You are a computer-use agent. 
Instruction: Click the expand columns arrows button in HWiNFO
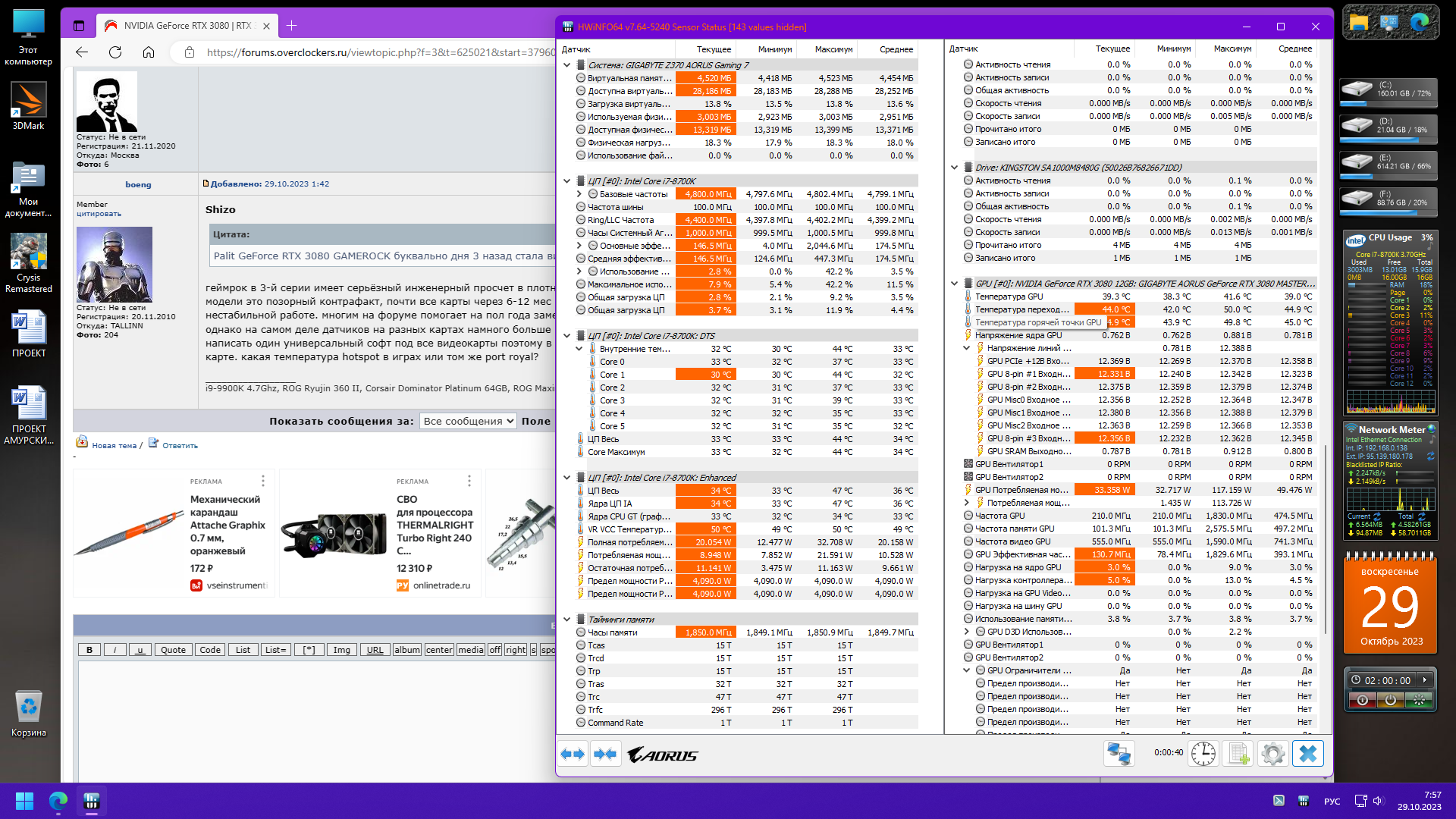(x=573, y=754)
